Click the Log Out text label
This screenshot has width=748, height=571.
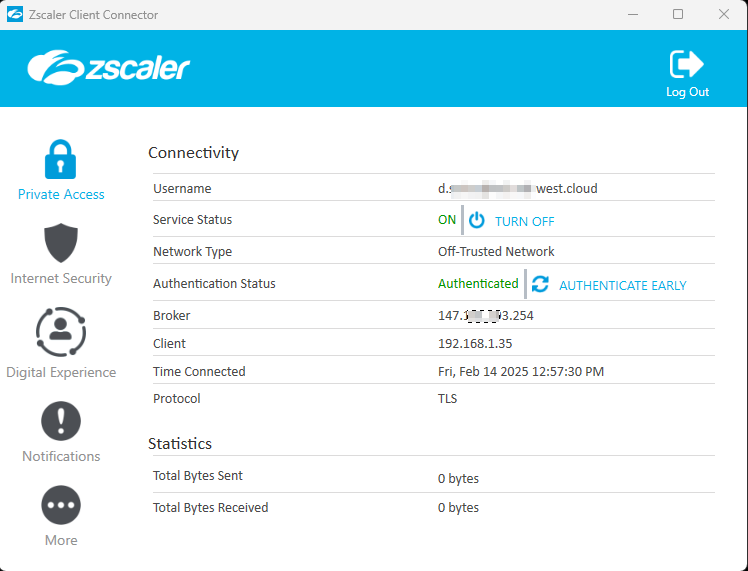point(687,92)
